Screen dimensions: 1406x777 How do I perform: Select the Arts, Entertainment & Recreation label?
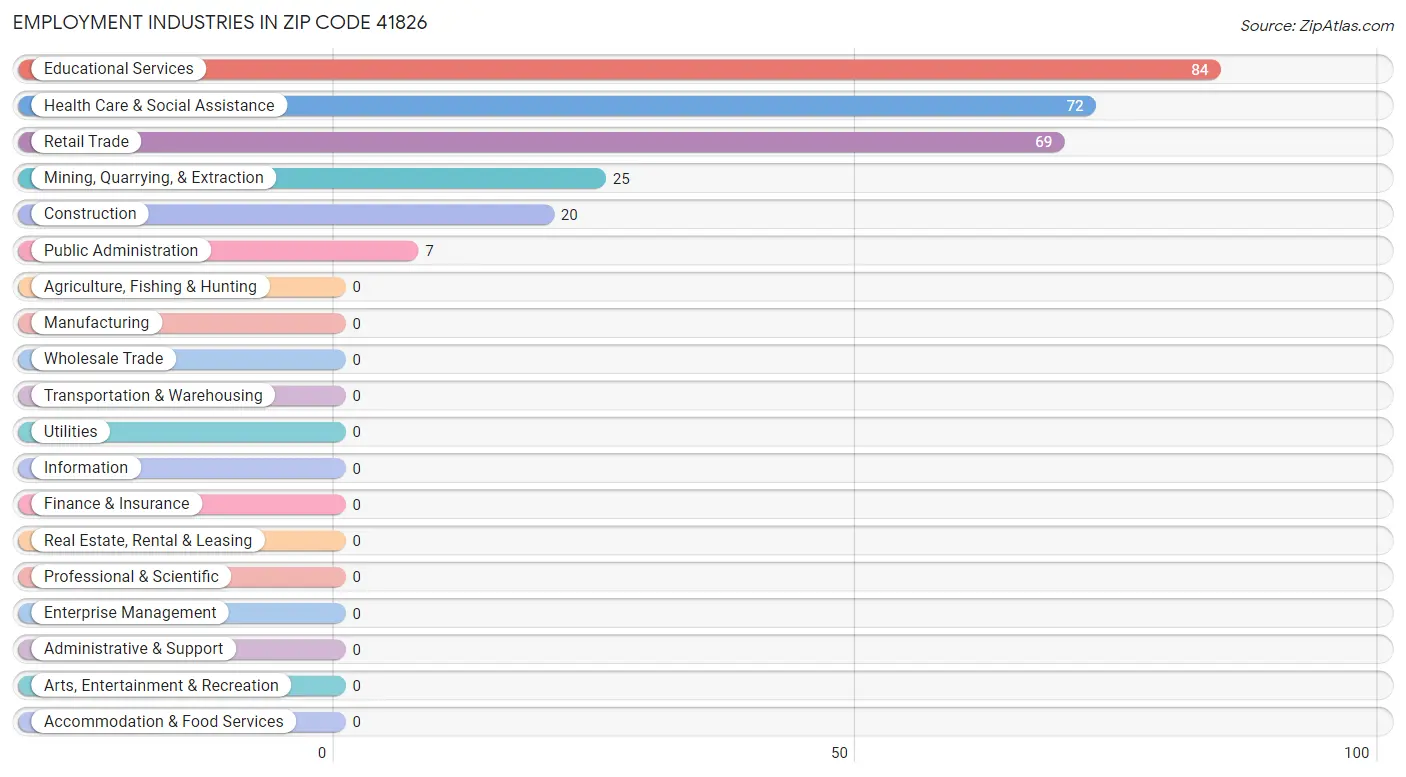click(161, 685)
